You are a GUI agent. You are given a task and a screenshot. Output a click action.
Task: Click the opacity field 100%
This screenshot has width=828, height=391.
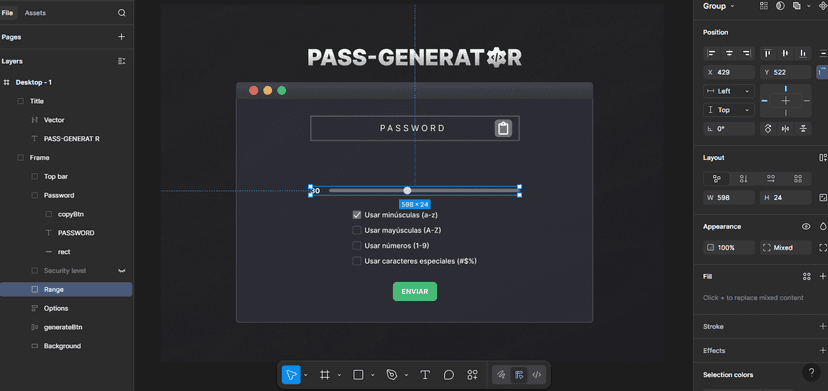[x=729, y=247]
